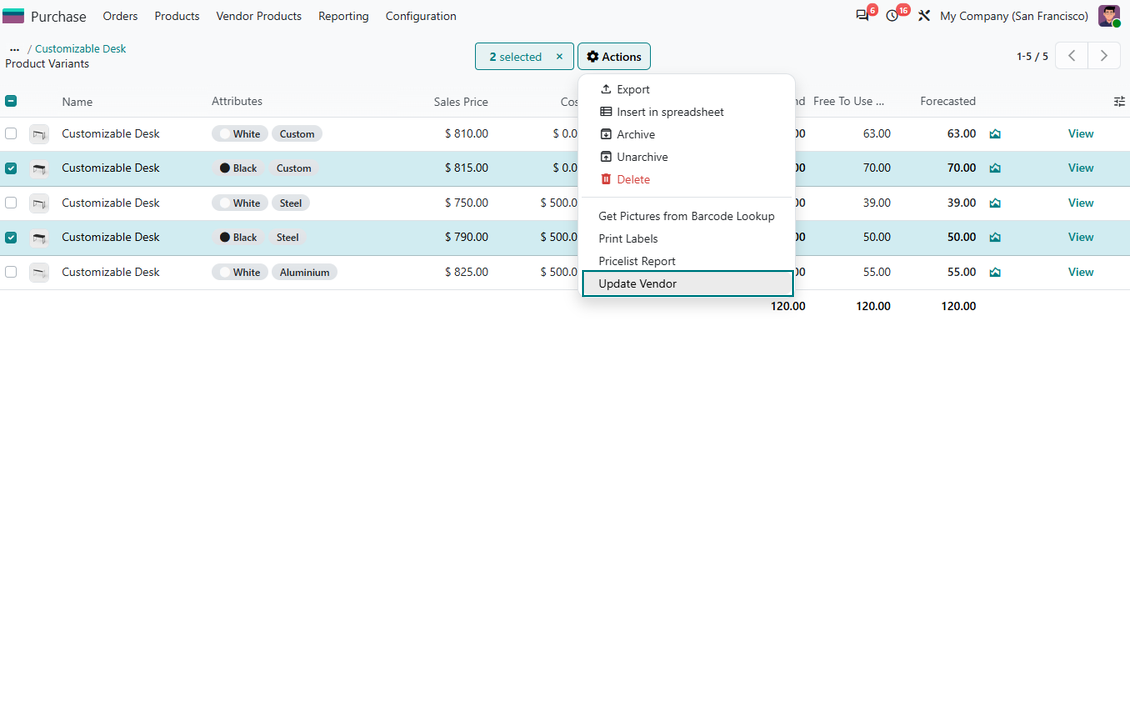Click the optional columns settings icon
Viewport: 1130px width, 717px height.
click(x=1119, y=102)
